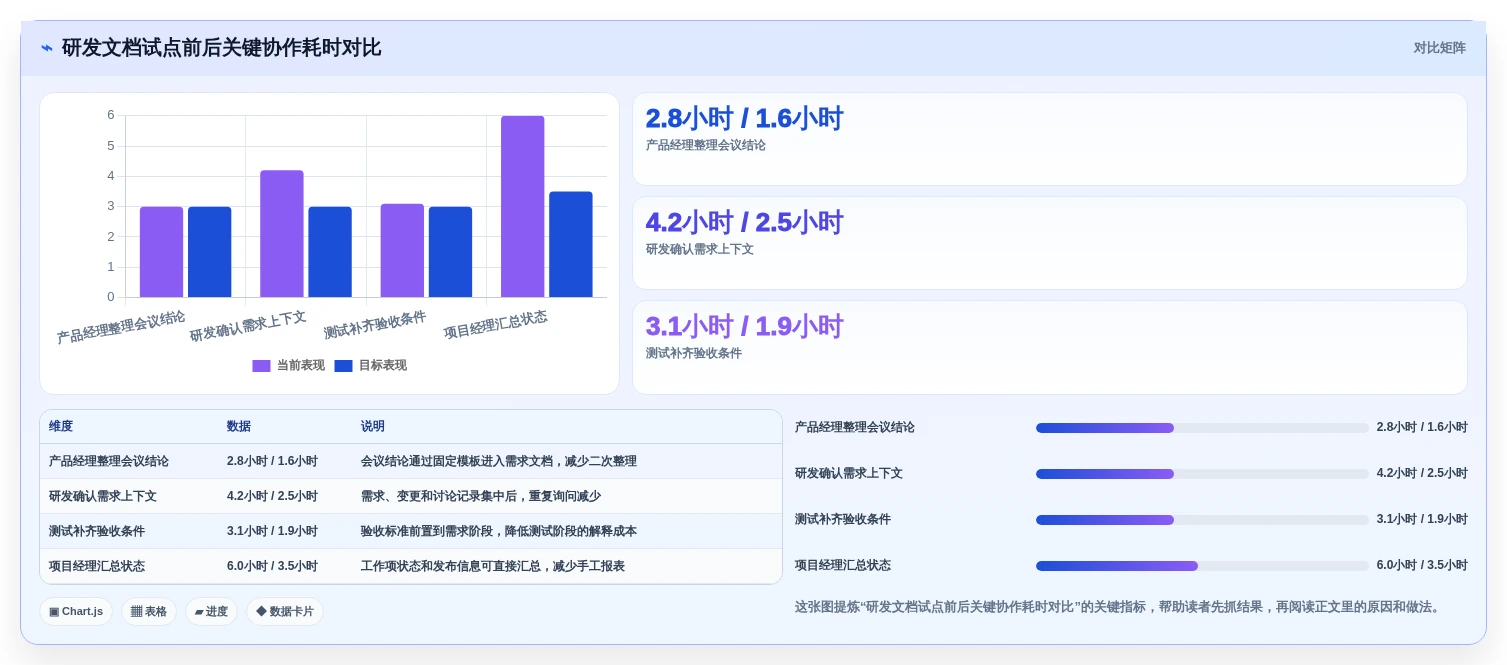Click purple bar for 研发确认需求上下文 in chart
The image size is (1507, 665).
(282, 234)
